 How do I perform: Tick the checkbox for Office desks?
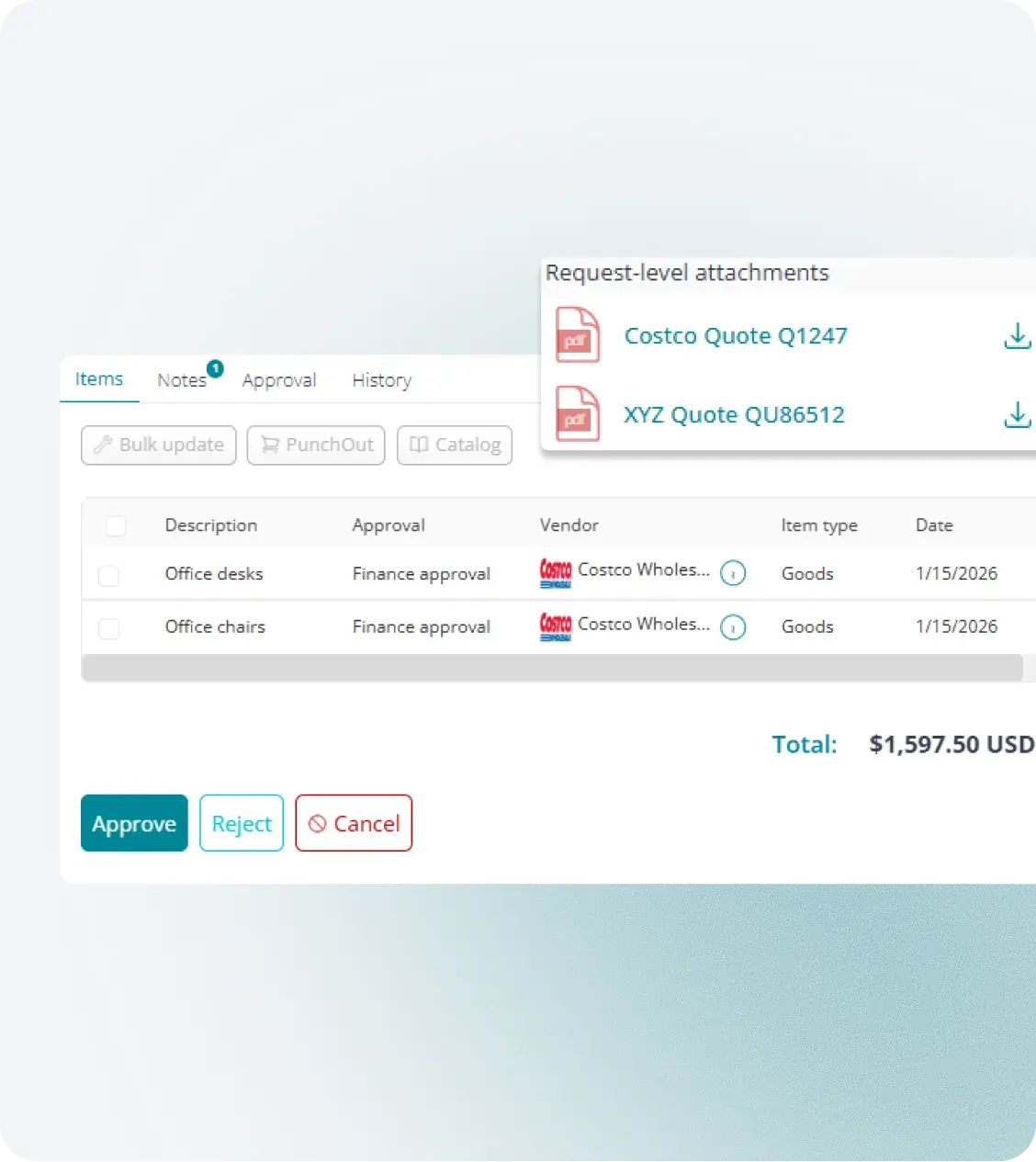click(108, 575)
